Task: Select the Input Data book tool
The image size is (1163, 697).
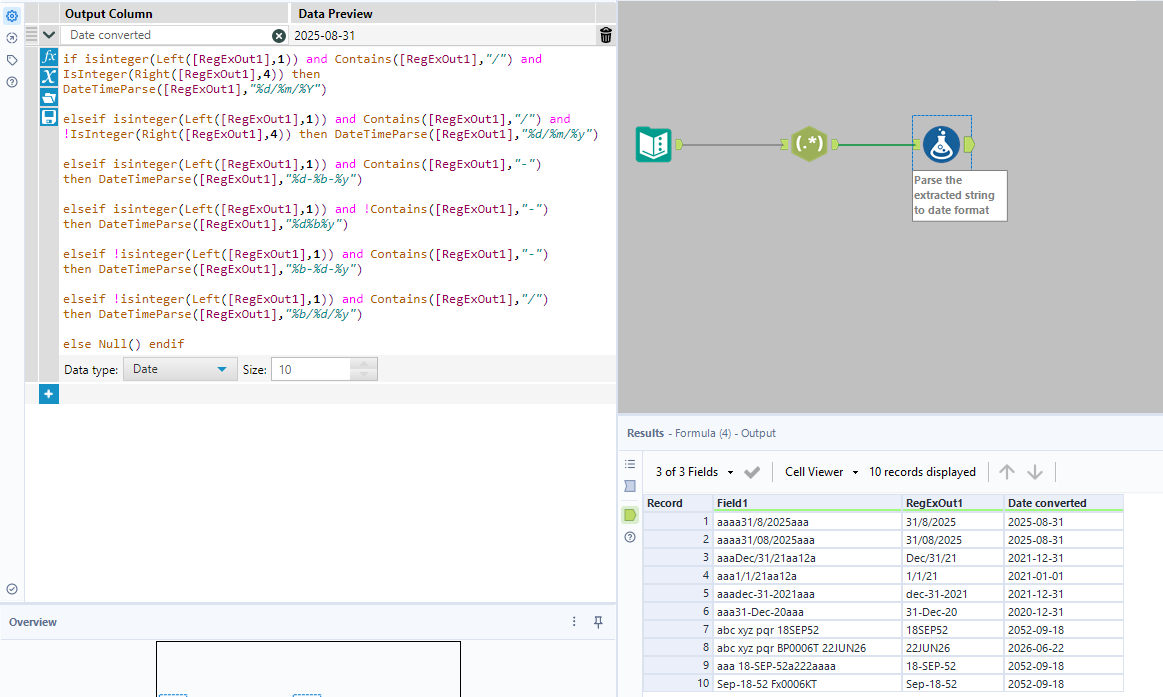Action: [x=653, y=144]
